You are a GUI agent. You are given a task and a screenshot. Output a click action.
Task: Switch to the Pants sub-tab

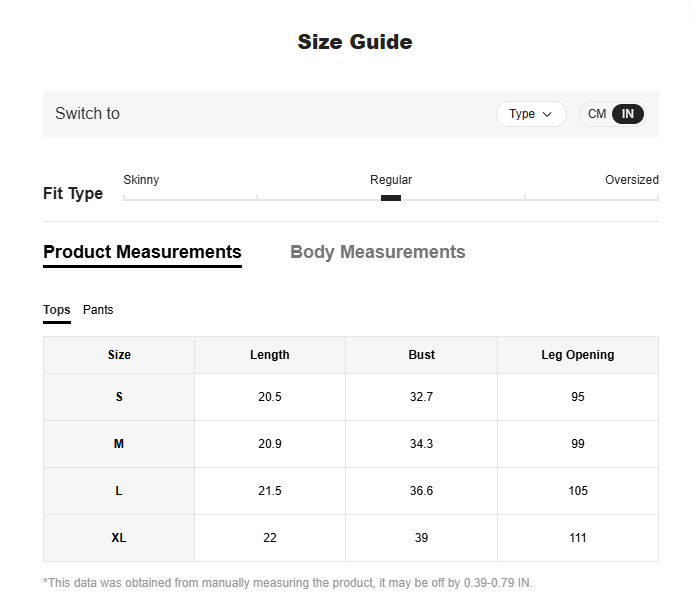coord(98,310)
